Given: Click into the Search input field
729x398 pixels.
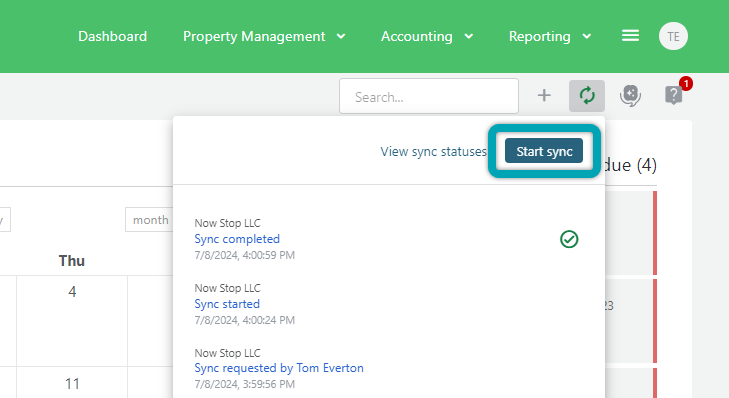Looking at the screenshot, I should pos(429,96).
